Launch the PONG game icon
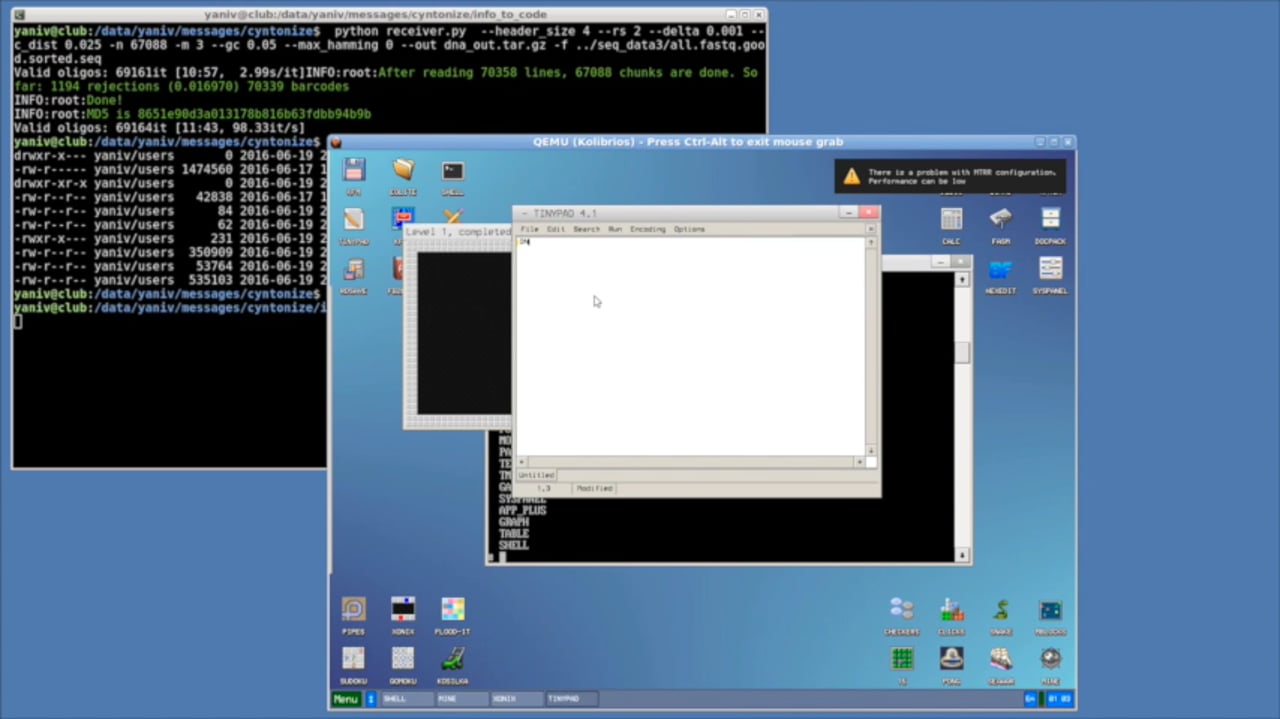 951,658
